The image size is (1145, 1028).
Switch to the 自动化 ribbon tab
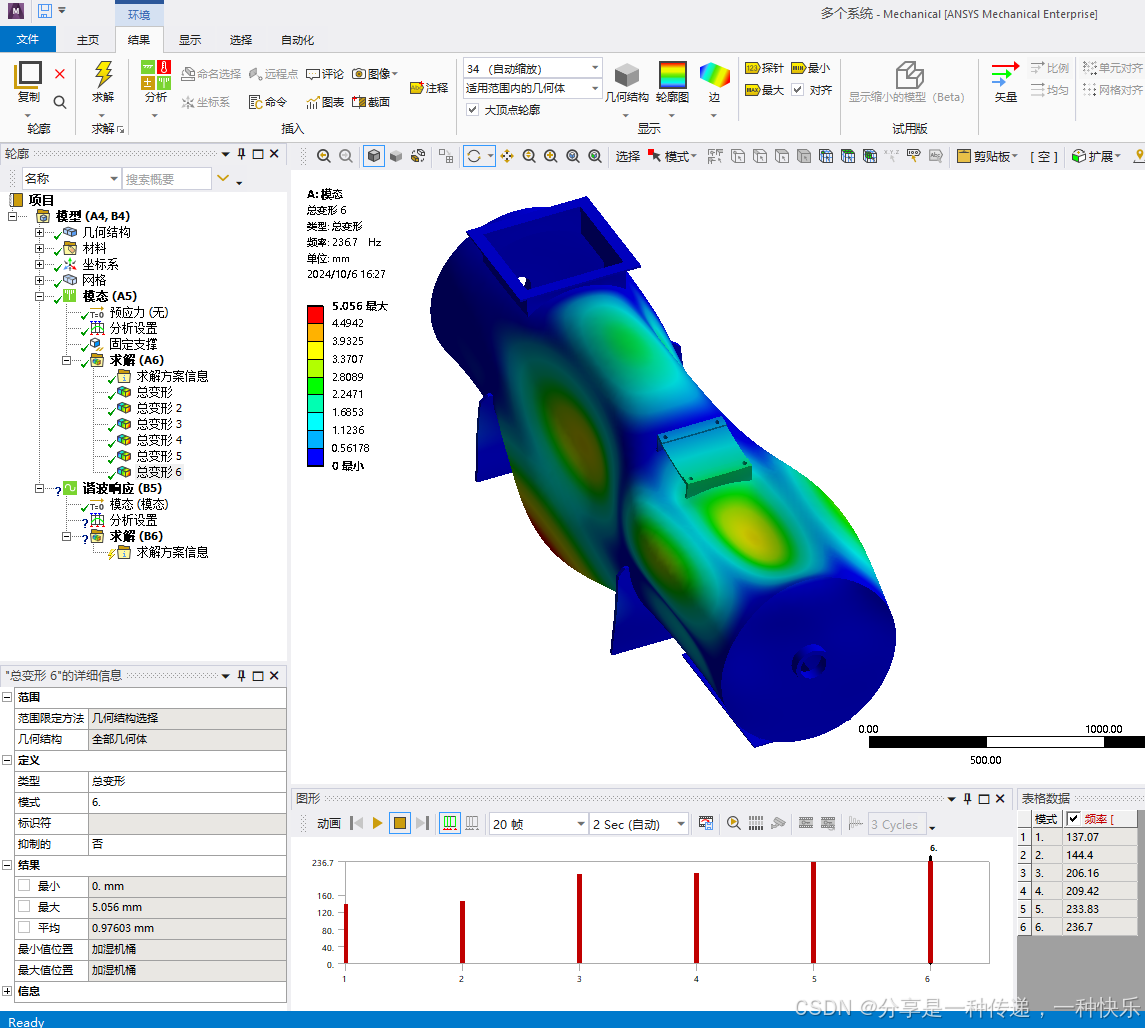(x=297, y=40)
